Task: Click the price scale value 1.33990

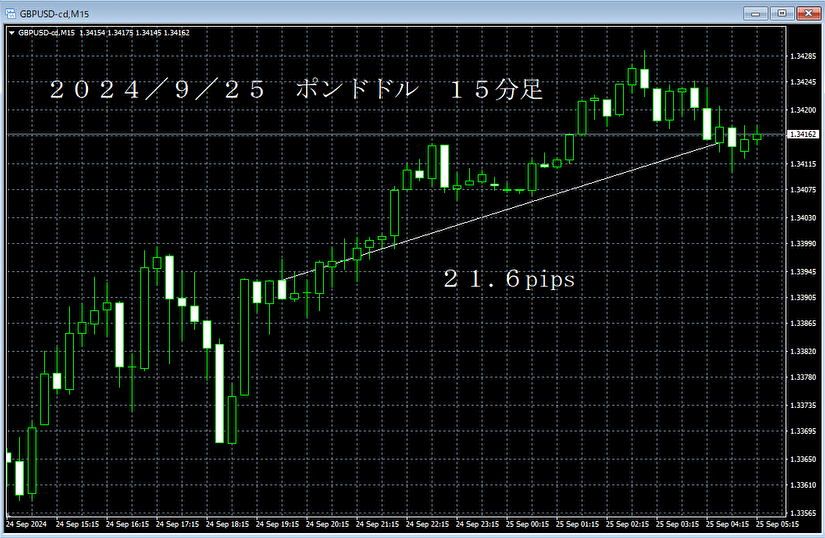Action: point(803,243)
